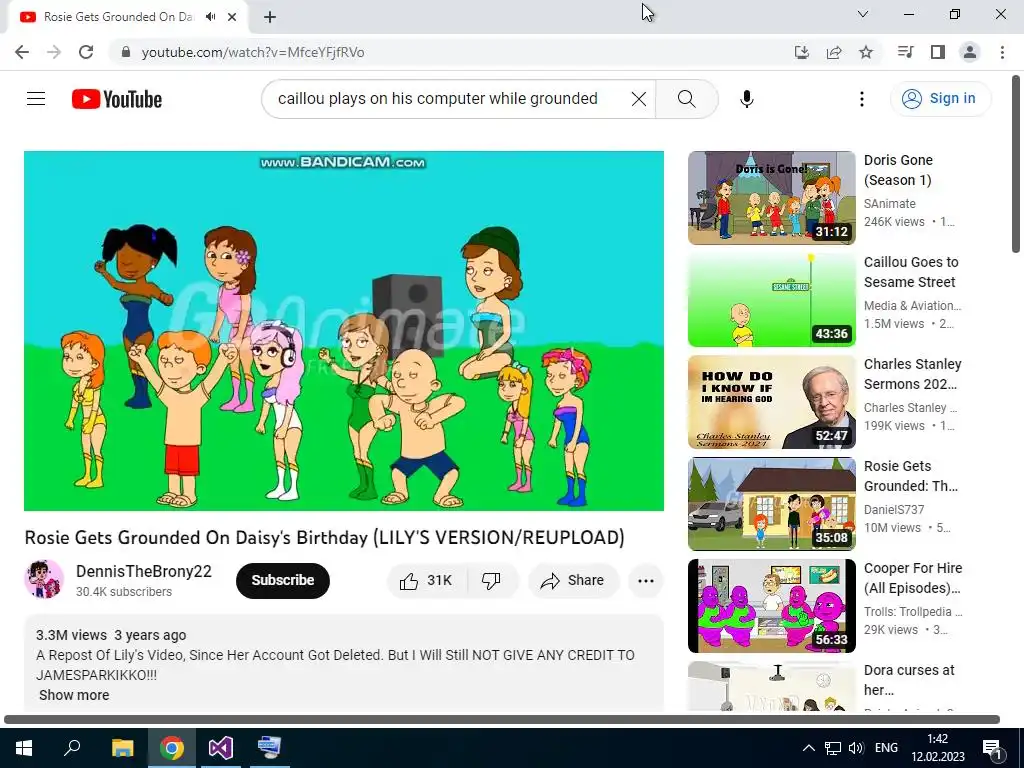This screenshot has width=1024, height=768.
Task: Open a new tab
Action: click(x=270, y=17)
